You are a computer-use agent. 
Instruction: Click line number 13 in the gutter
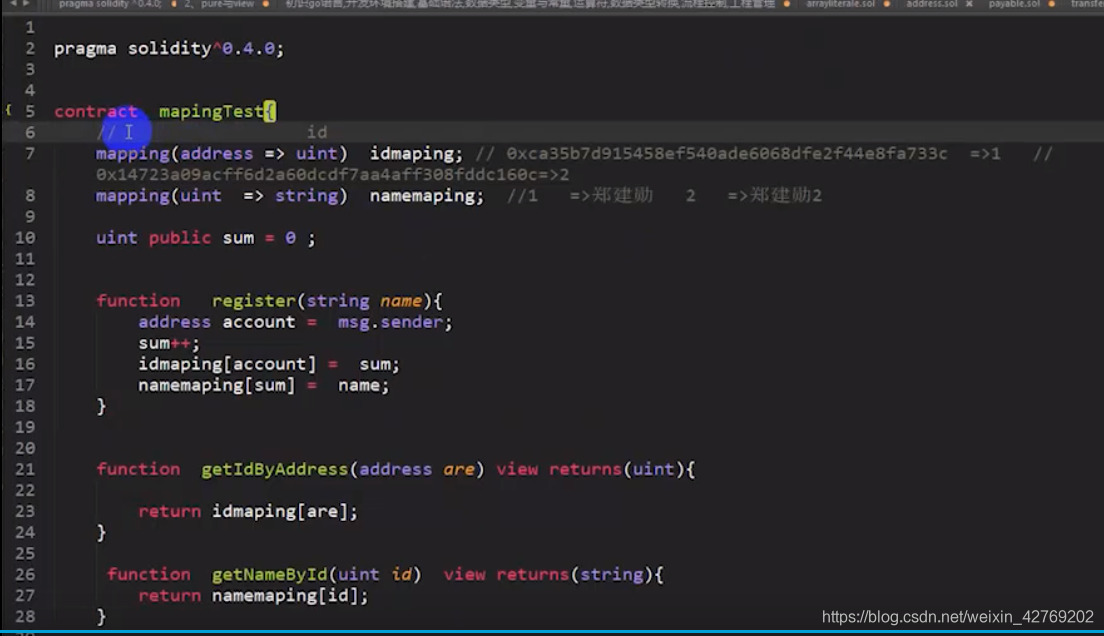(x=25, y=301)
